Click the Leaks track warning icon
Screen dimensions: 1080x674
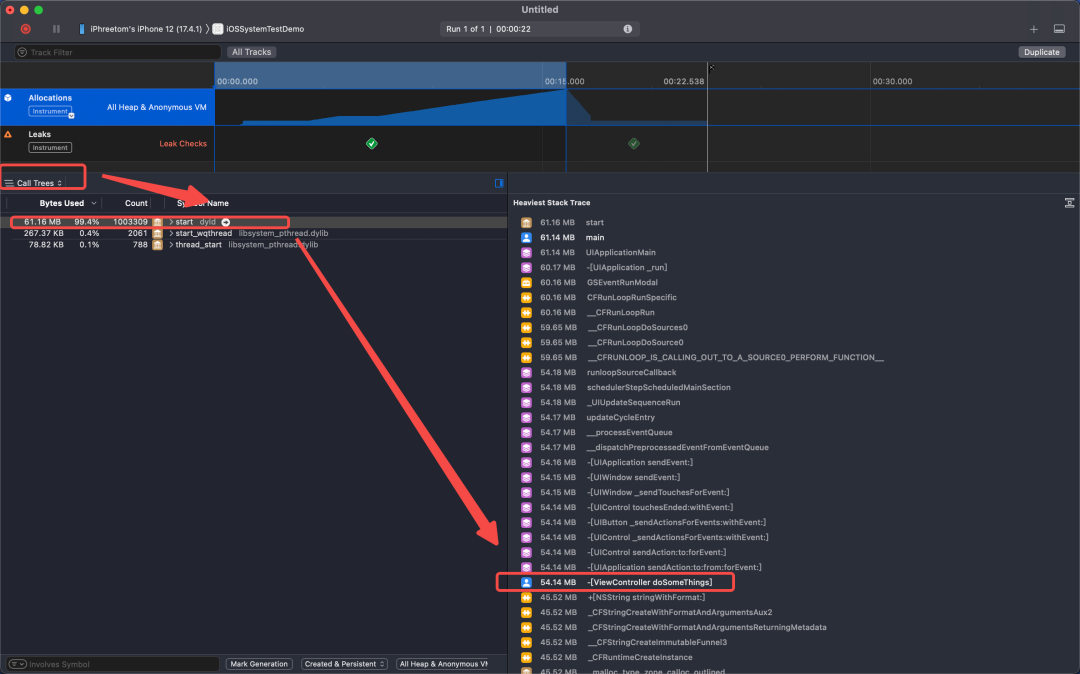[8, 134]
